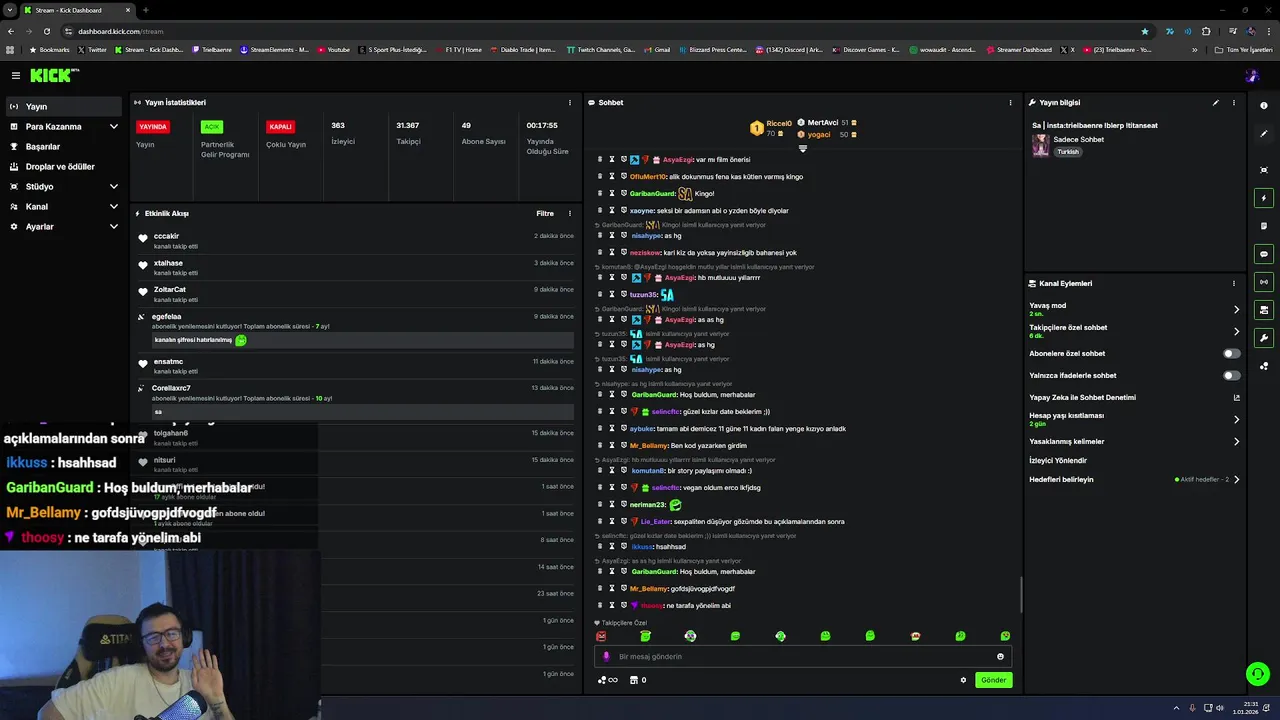Select Başarılar in the left sidebar

click(65, 147)
